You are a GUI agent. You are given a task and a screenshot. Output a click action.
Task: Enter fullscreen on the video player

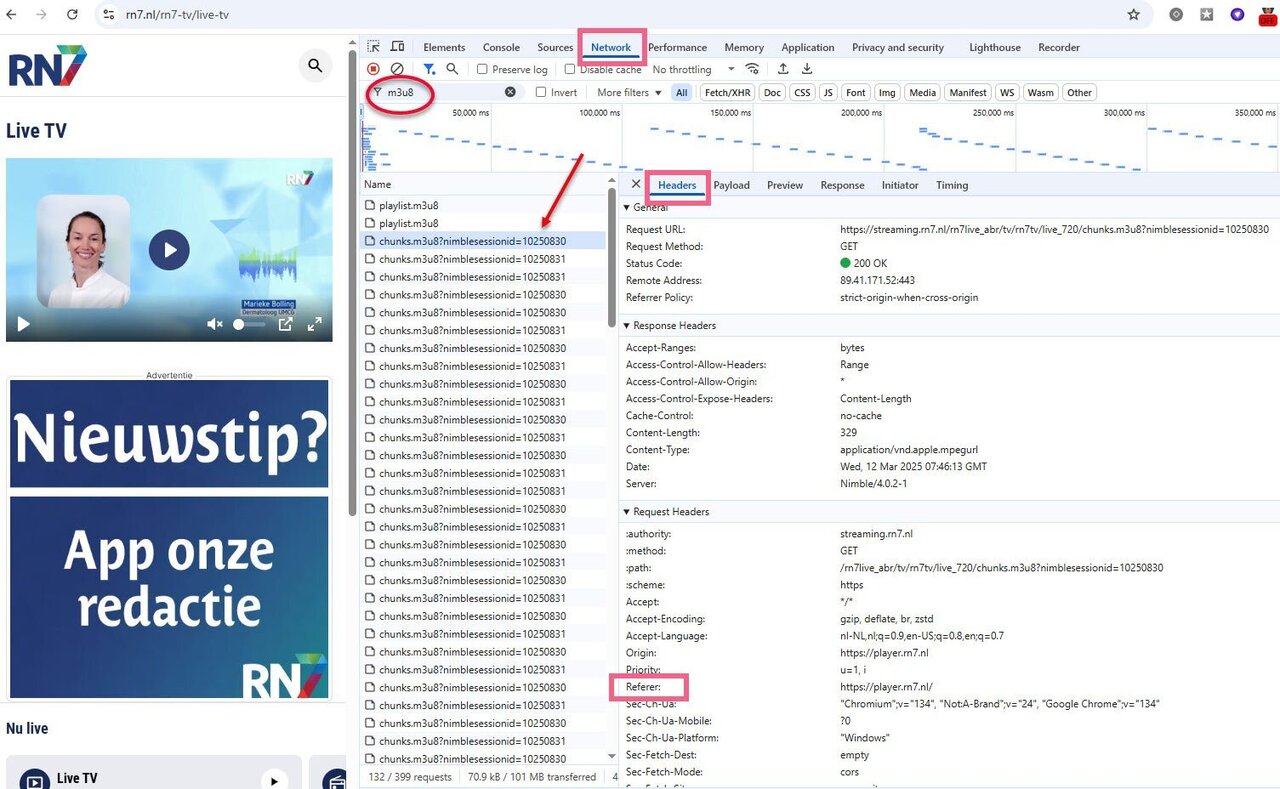[314, 324]
